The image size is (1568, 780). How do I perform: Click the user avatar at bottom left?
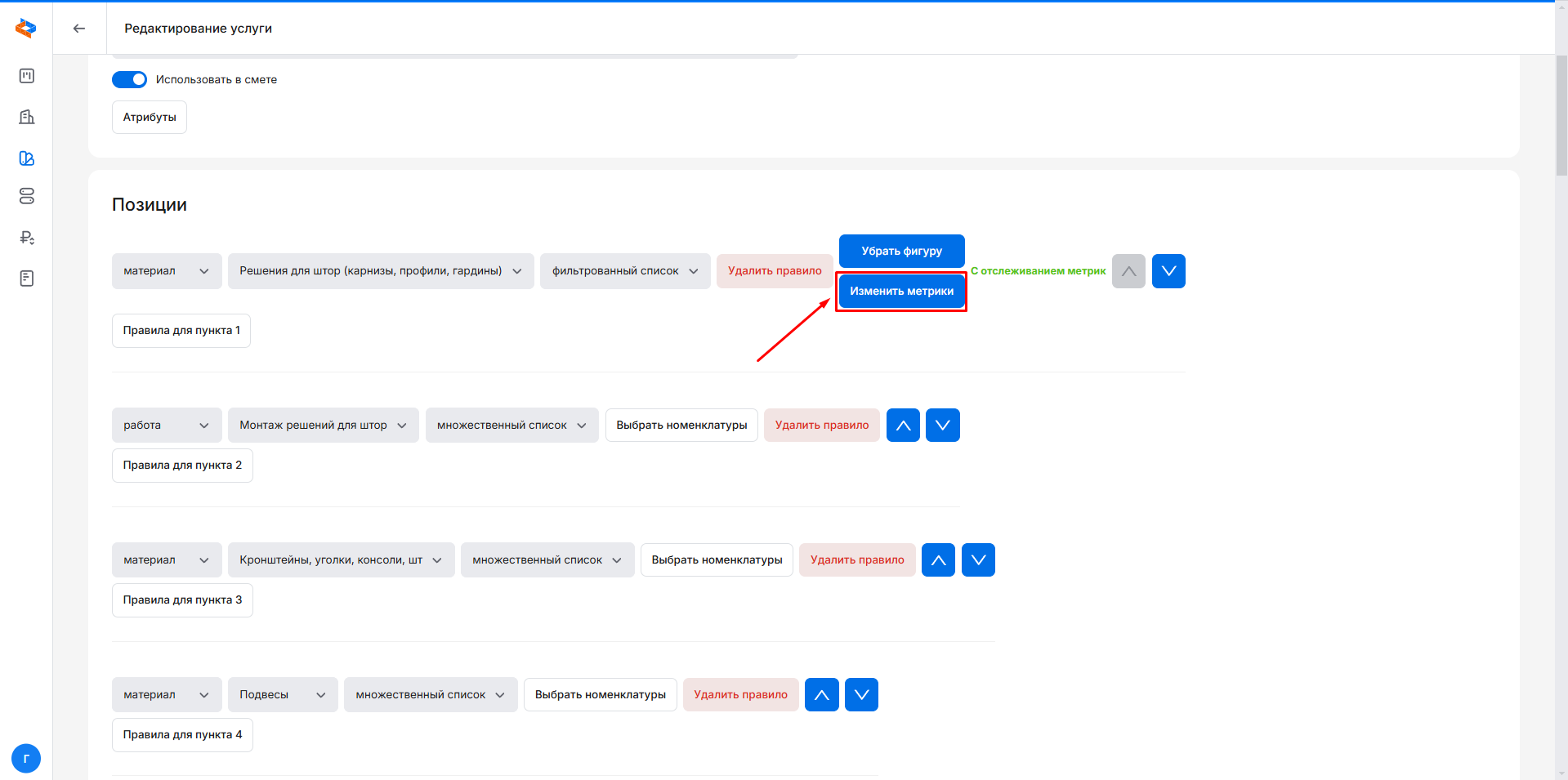tap(26, 758)
